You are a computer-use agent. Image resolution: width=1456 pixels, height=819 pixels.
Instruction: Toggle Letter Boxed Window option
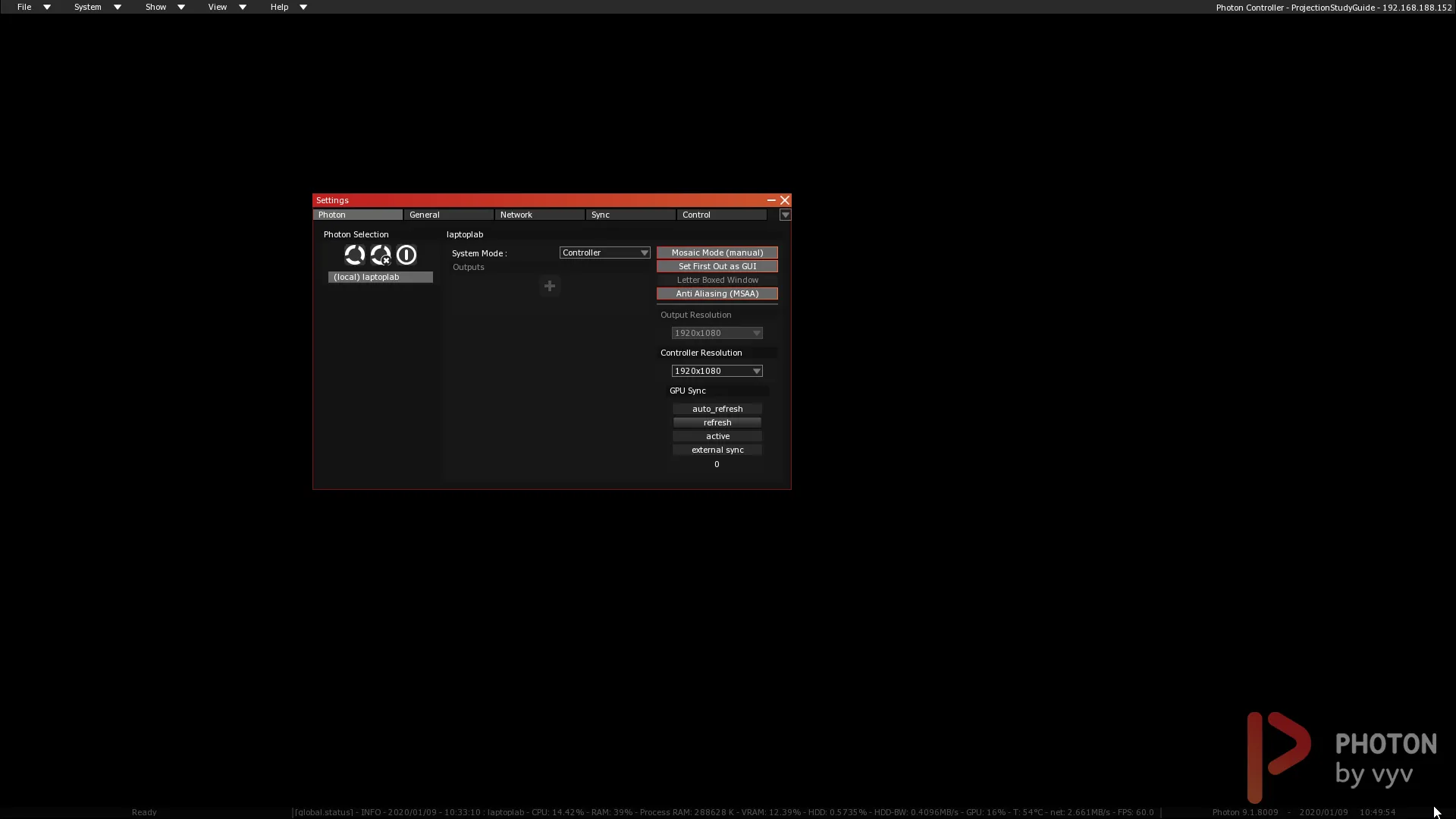pos(717,280)
